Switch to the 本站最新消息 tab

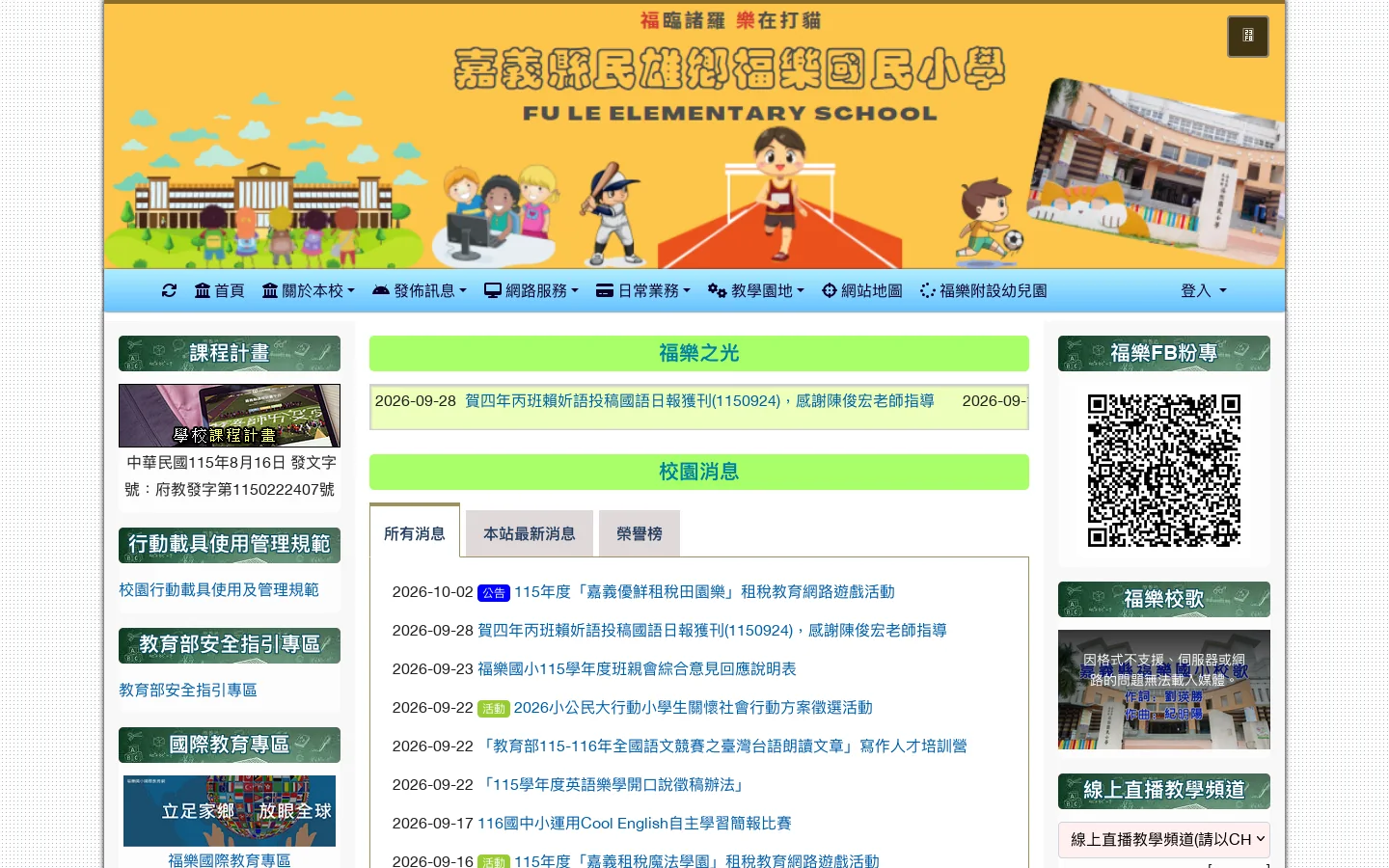(529, 533)
